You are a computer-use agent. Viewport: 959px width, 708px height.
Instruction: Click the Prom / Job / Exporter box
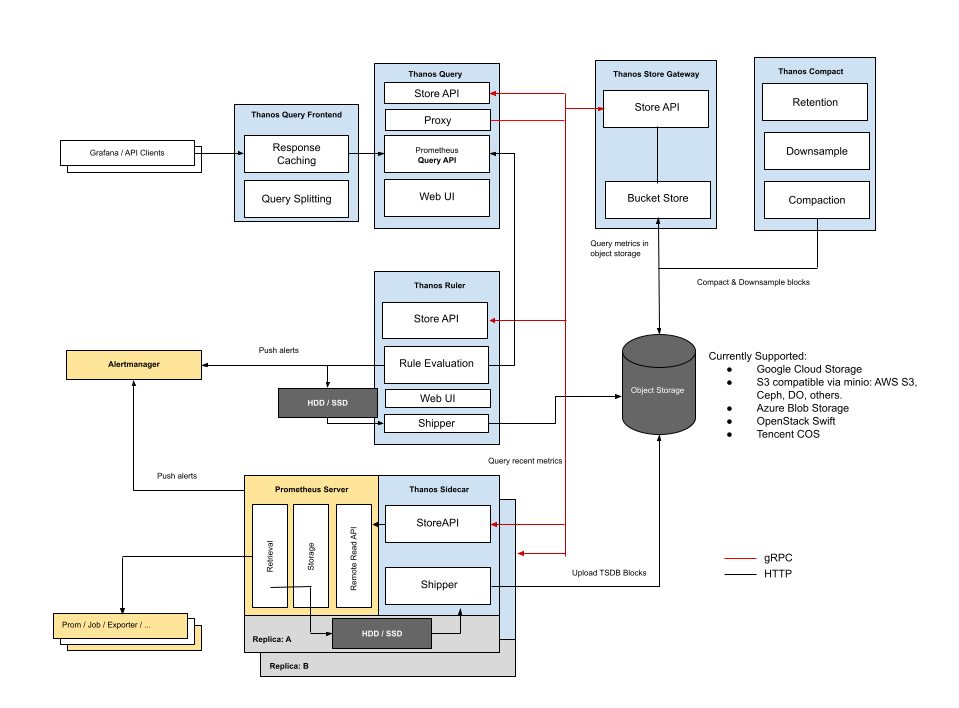click(x=120, y=625)
